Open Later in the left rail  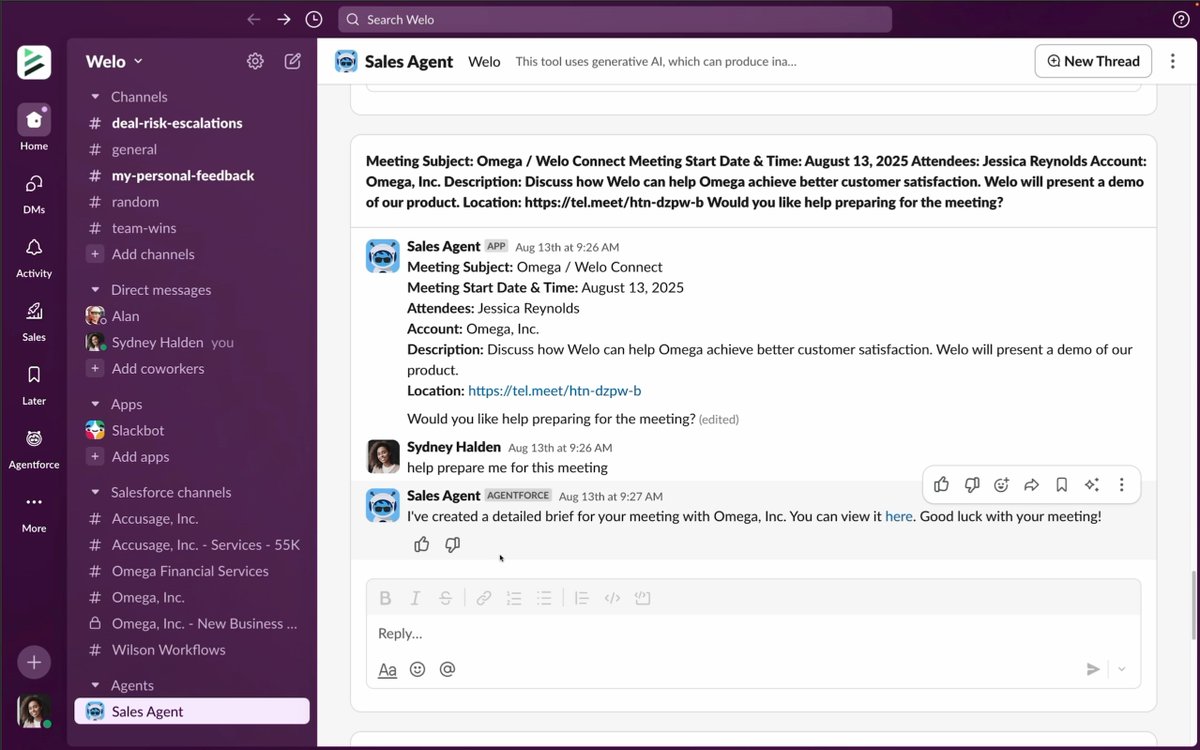pos(34,384)
